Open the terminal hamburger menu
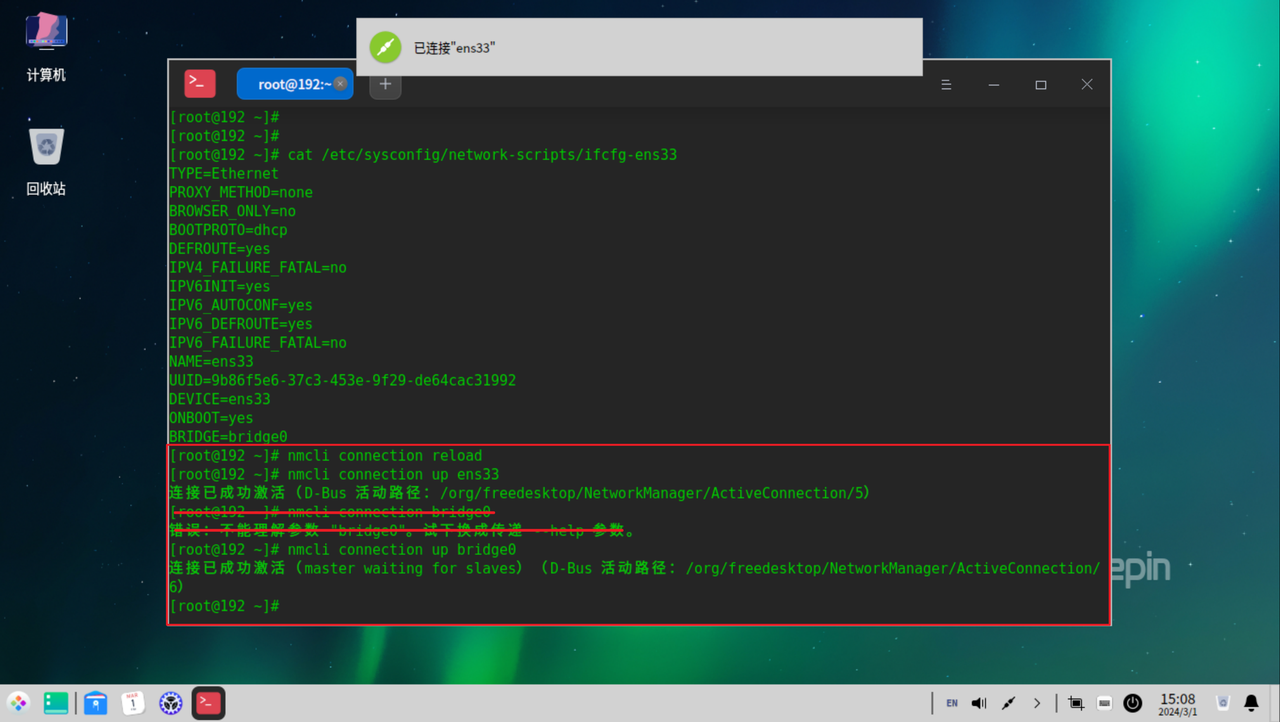This screenshot has height=722, width=1280. pyautogui.click(x=946, y=85)
